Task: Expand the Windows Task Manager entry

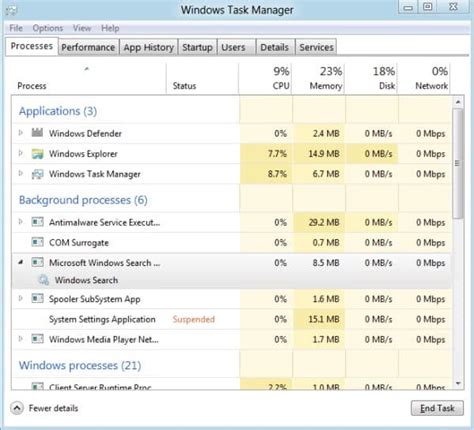Action: [x=21, y=173]
